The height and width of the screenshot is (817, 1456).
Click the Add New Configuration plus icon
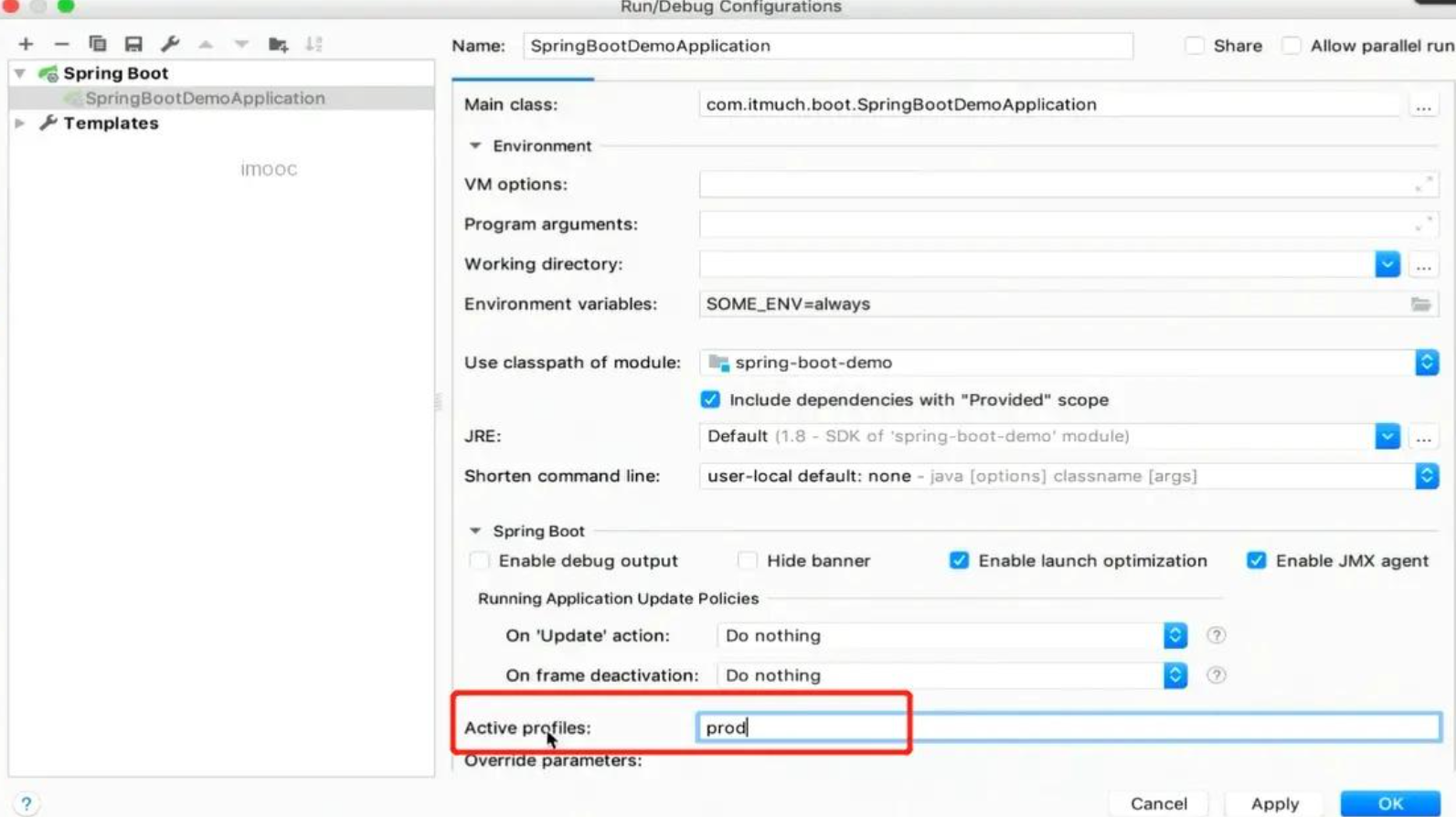click(x=26, y=44)
